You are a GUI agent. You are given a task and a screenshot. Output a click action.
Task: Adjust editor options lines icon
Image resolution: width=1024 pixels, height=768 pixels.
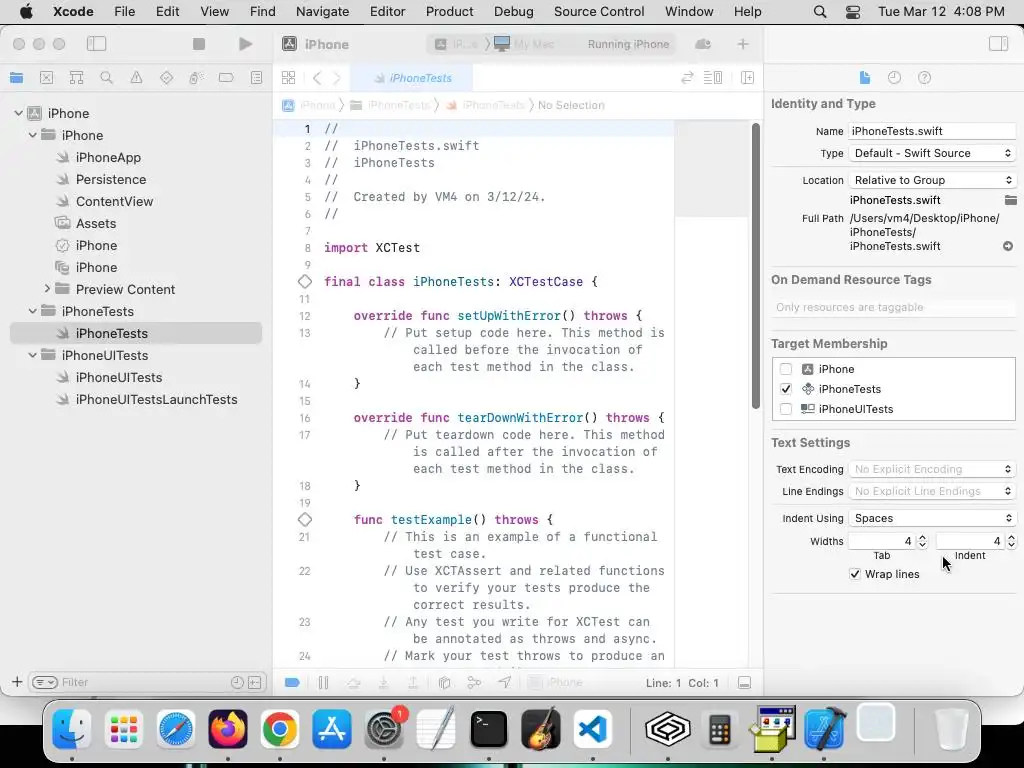coord(712,78)
